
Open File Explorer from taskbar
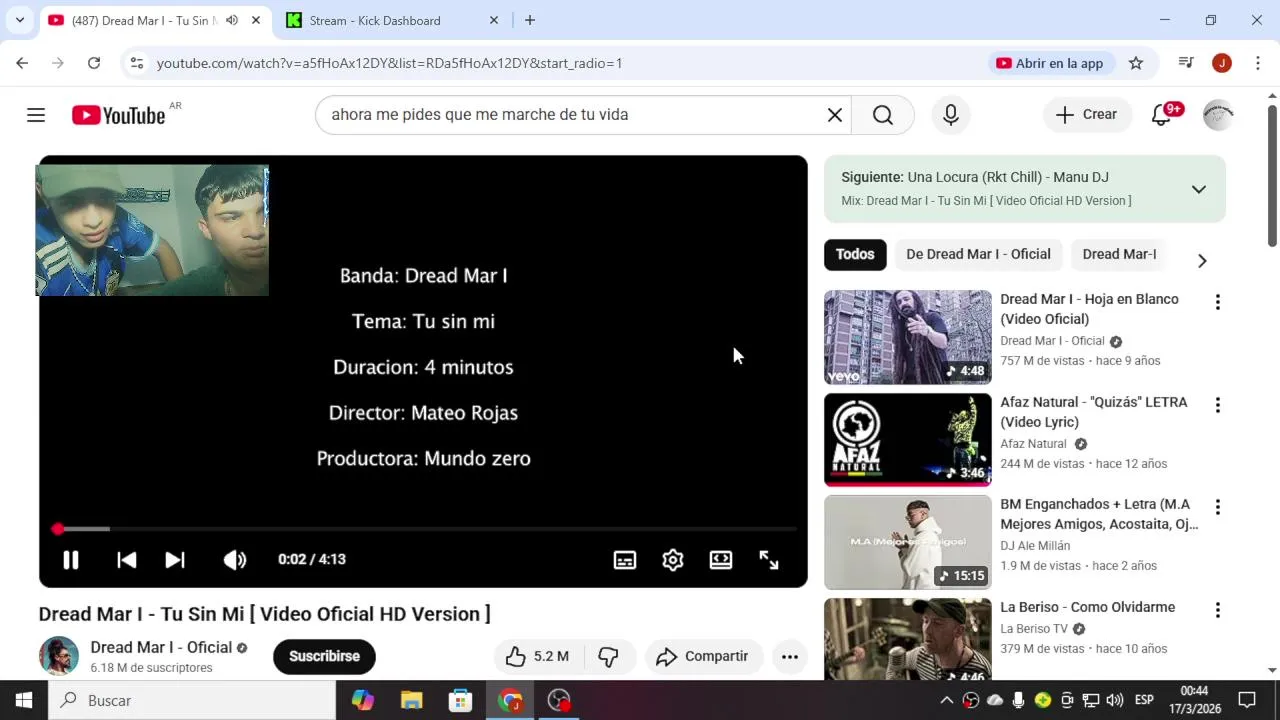point(411,700)
